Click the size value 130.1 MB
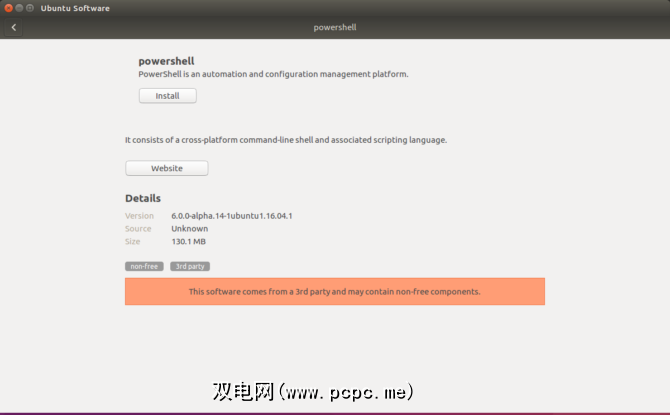Viewport: 670px width, 415px height. point(188,241)
